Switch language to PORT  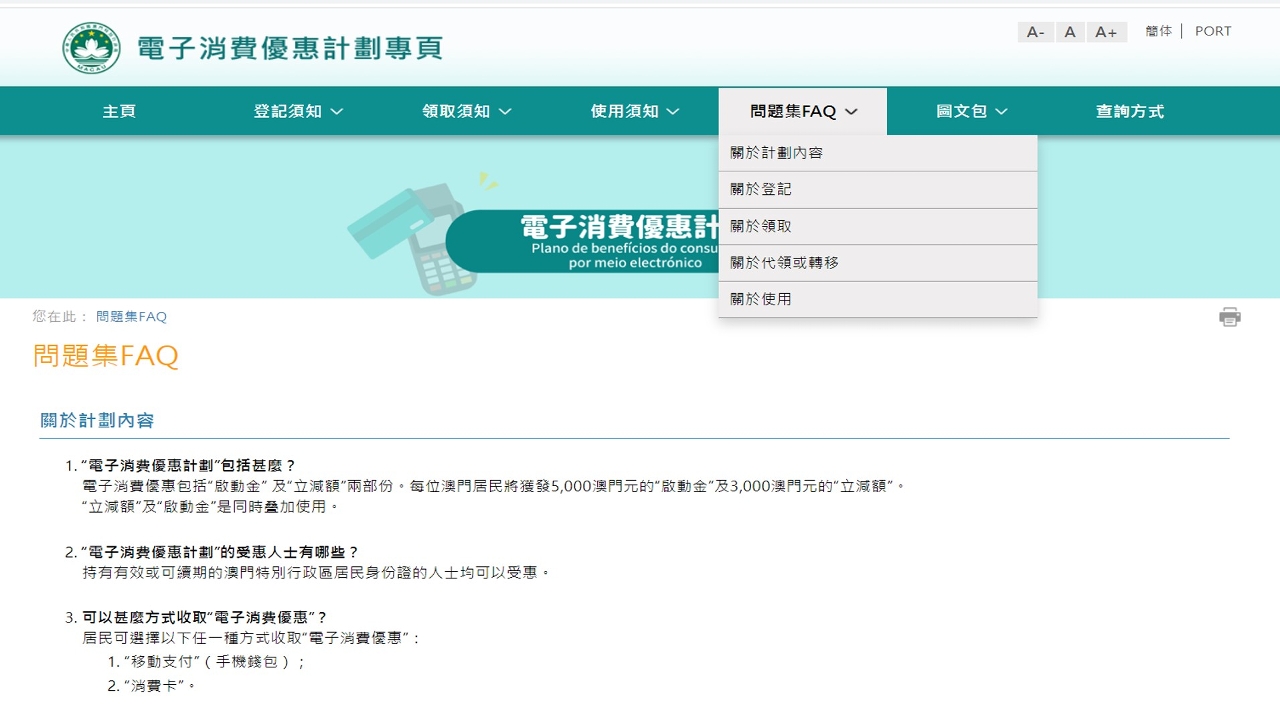coord(1213,31)
